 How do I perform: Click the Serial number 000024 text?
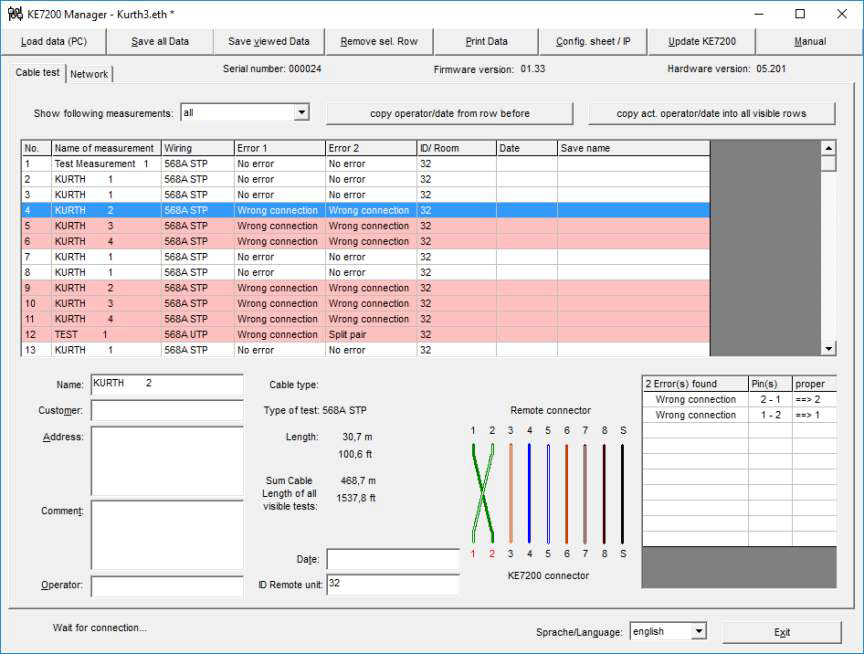coord(272,69)
